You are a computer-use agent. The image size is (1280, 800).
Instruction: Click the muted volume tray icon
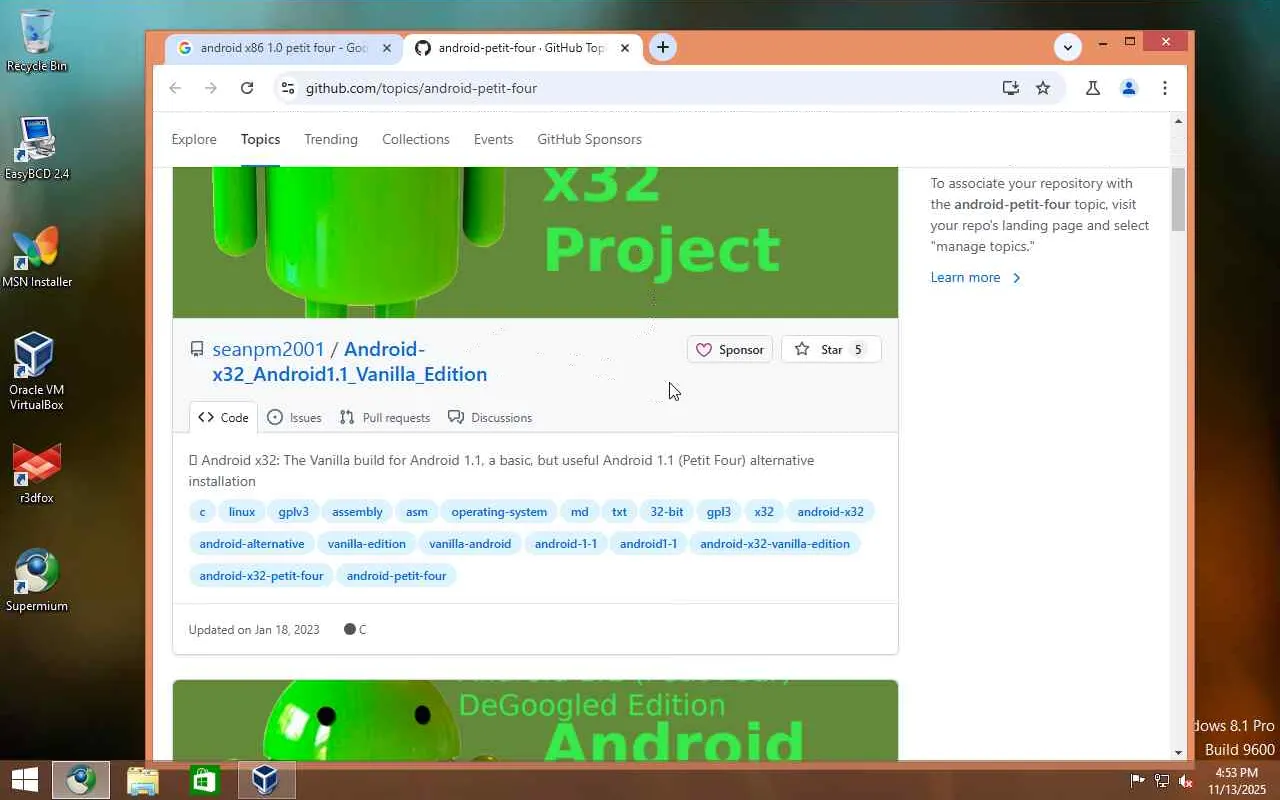click(1186, 780)
